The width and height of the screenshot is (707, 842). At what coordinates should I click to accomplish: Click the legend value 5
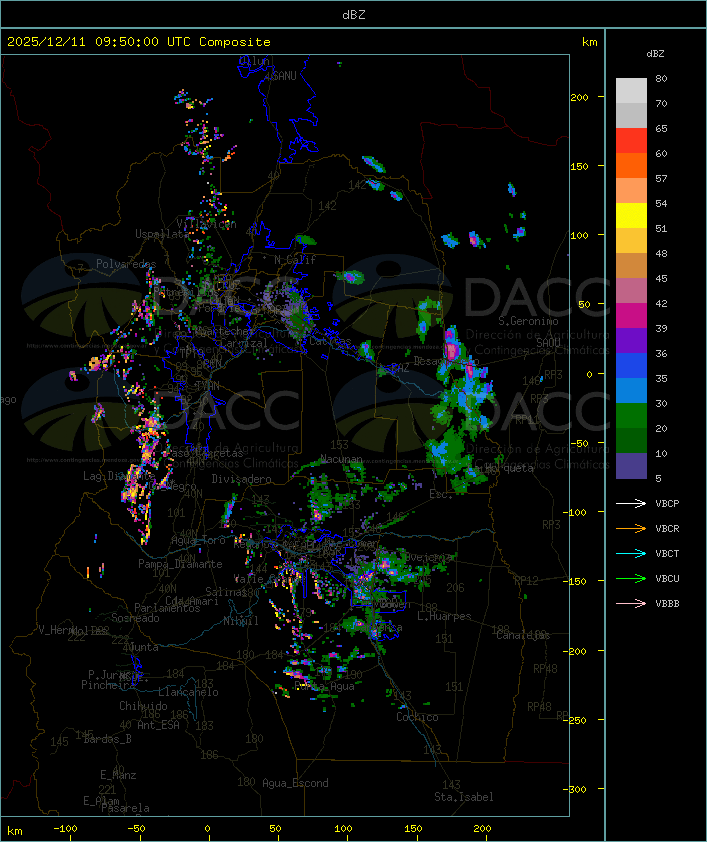(658, 478)
